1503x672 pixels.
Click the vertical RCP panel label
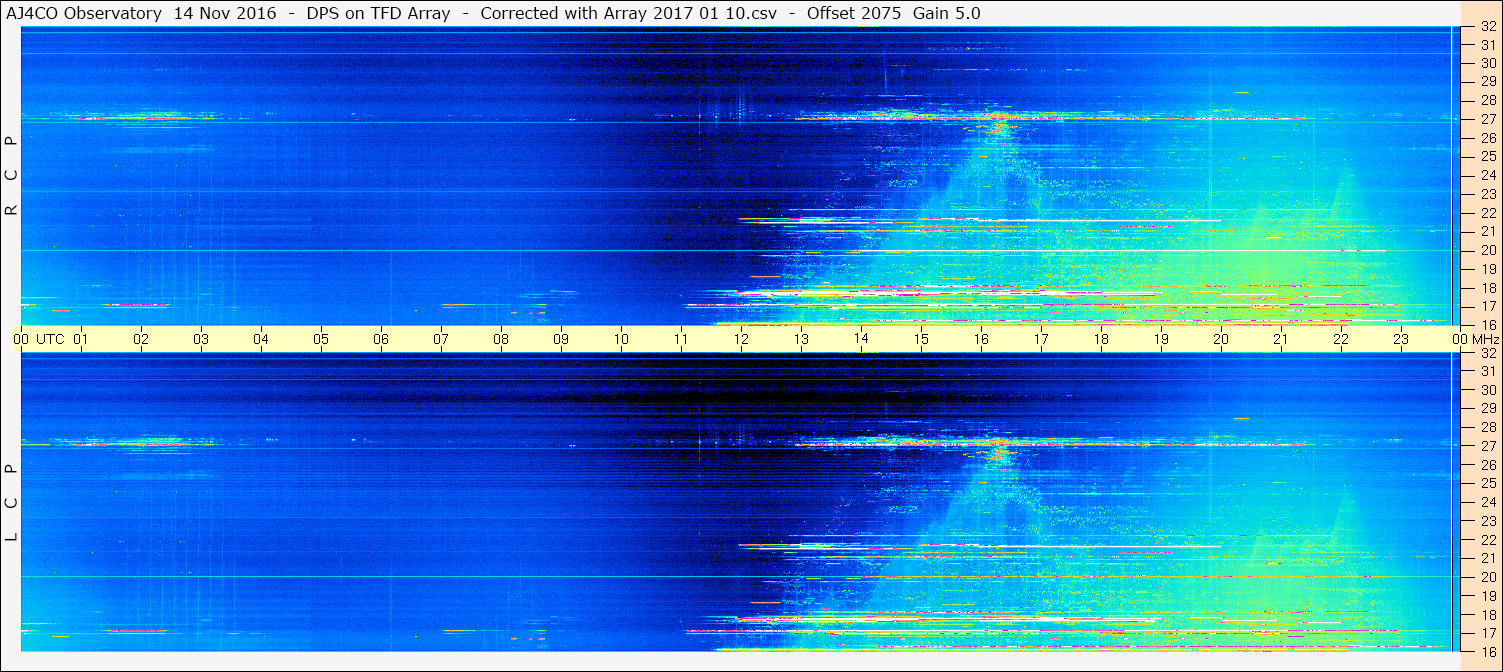[x=11, y=176]
